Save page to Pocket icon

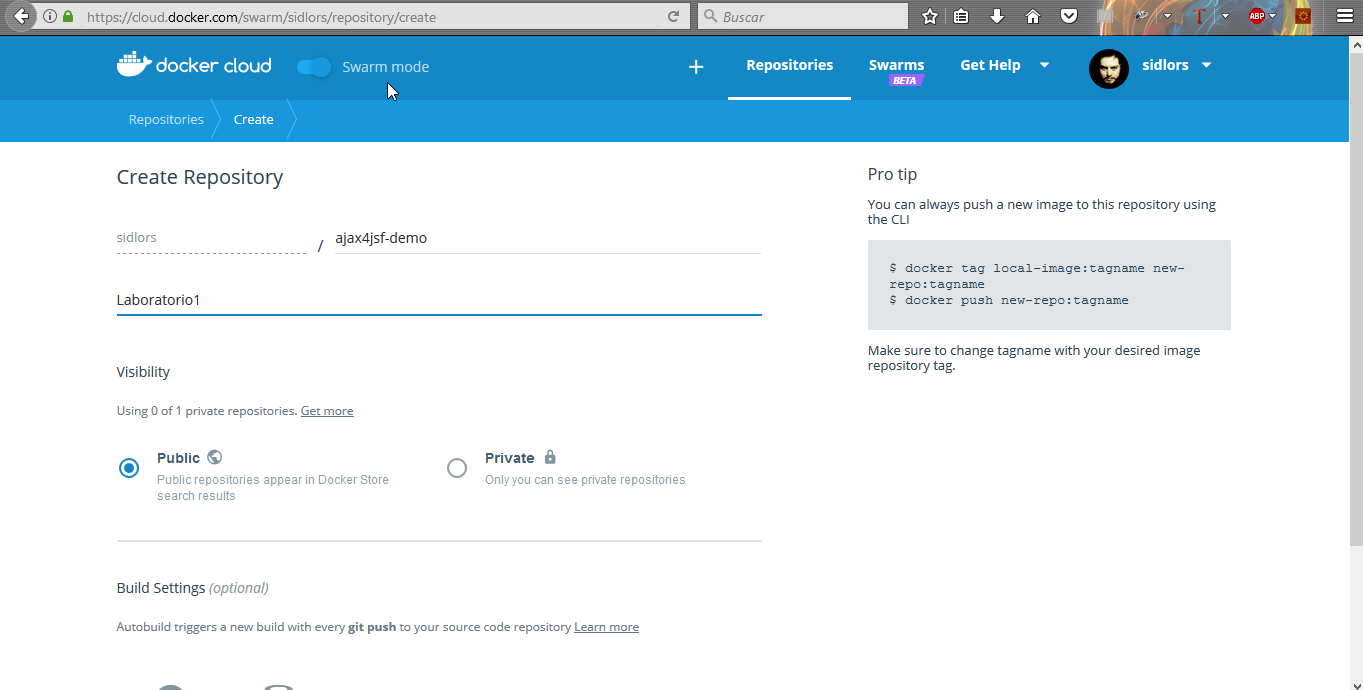coord(1069,16)
